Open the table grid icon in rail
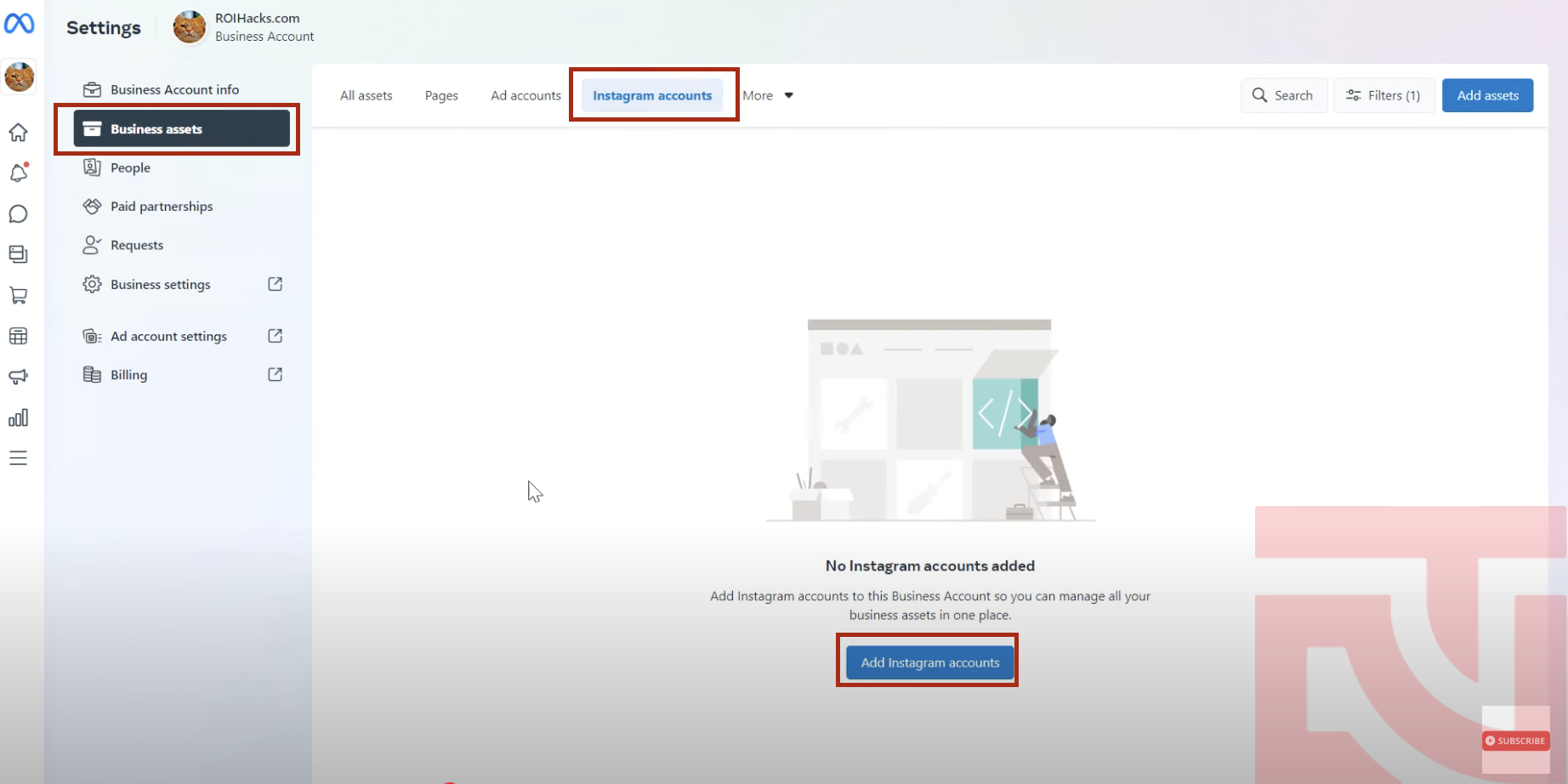 (x=19, y=336)
